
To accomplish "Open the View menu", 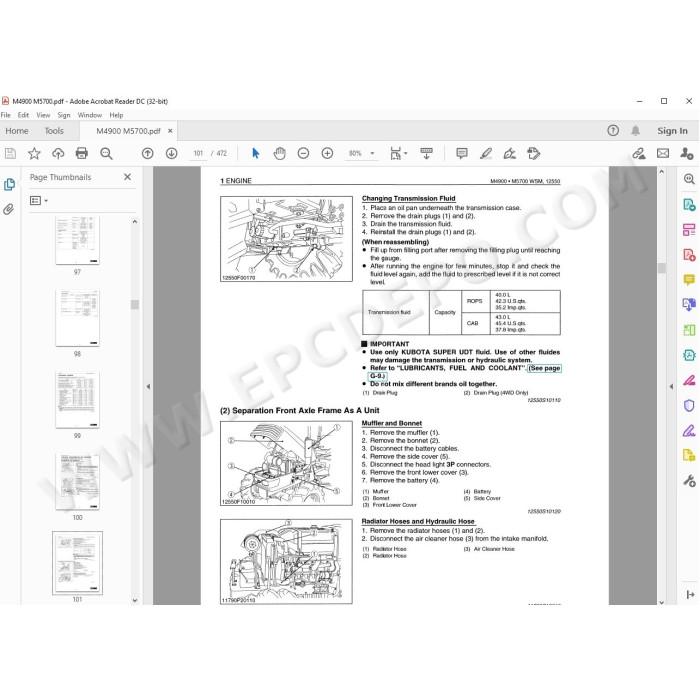I will 43,115.
